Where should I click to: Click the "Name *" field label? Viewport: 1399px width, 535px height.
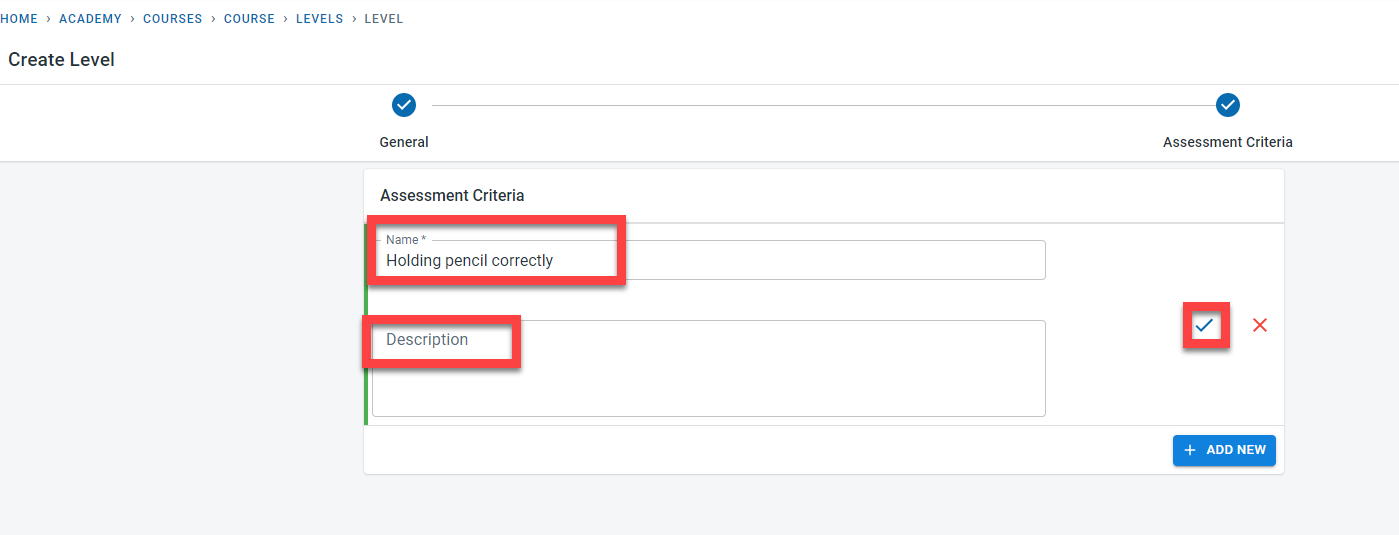pos(406,240)
